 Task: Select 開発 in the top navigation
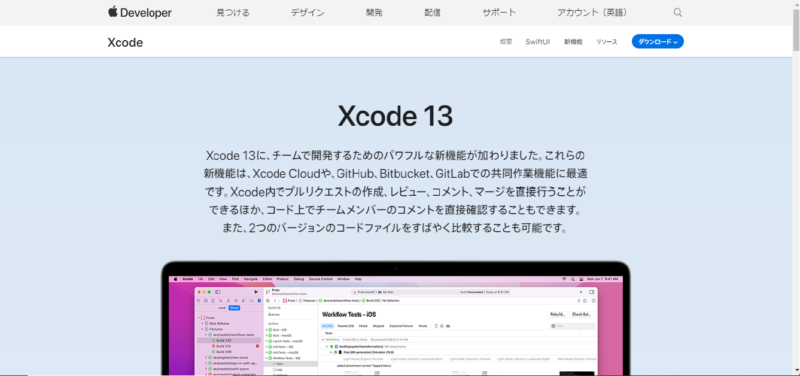click(x=374, y=13)
